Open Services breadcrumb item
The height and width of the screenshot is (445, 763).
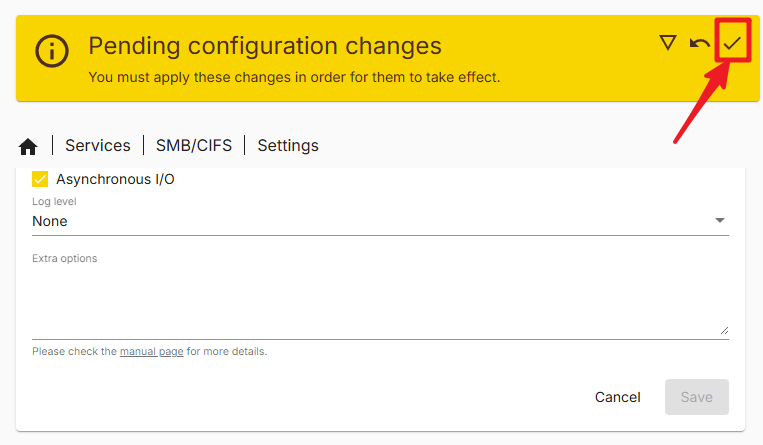pyautogui.click(x=98, y=146)
